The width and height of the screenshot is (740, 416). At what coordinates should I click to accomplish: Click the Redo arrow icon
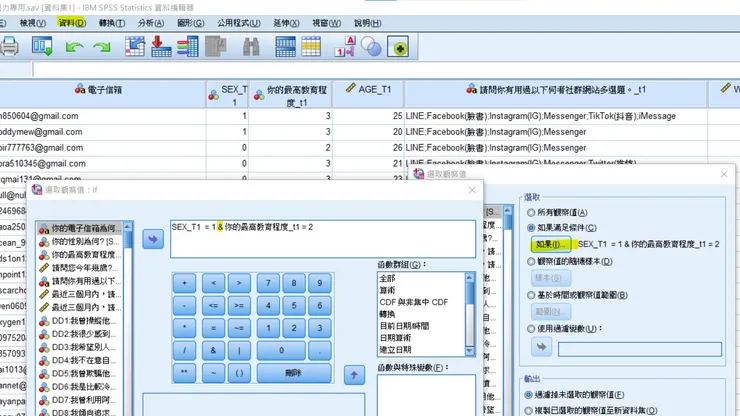(102, 47)
